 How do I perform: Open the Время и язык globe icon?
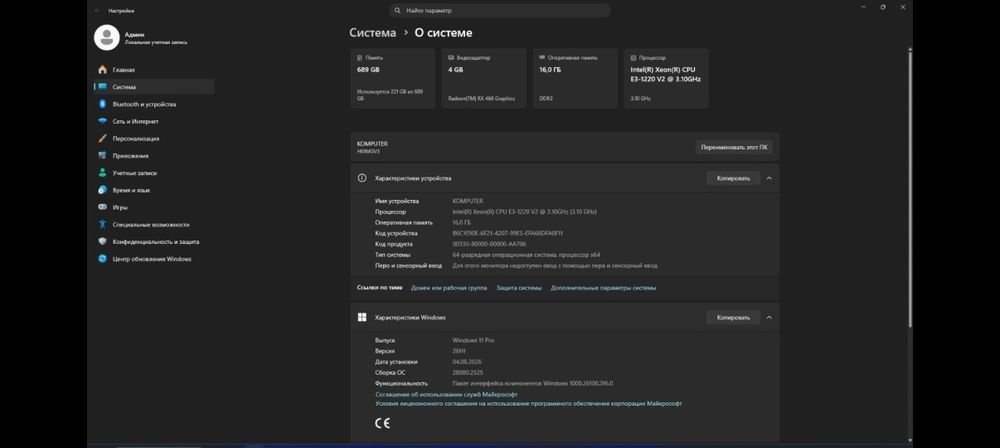coord(102,190)
